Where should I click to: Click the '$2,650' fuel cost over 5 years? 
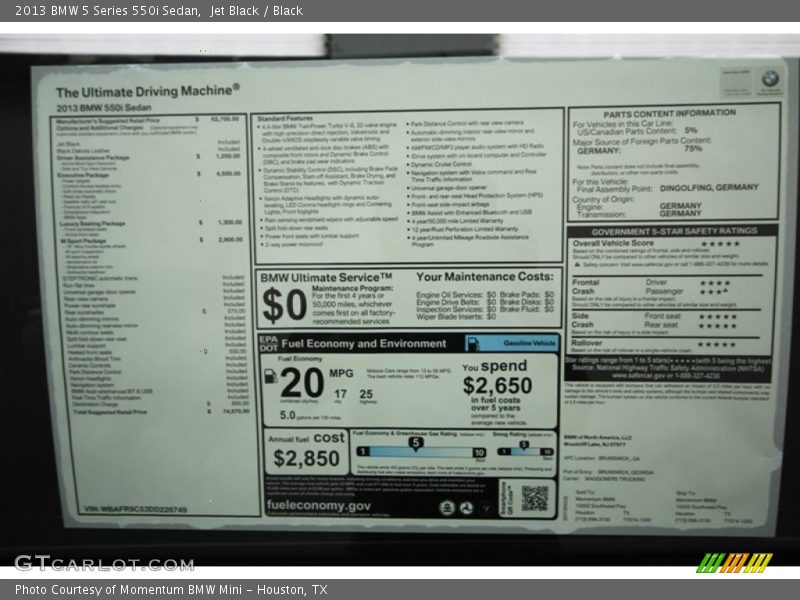coord(497,385)
